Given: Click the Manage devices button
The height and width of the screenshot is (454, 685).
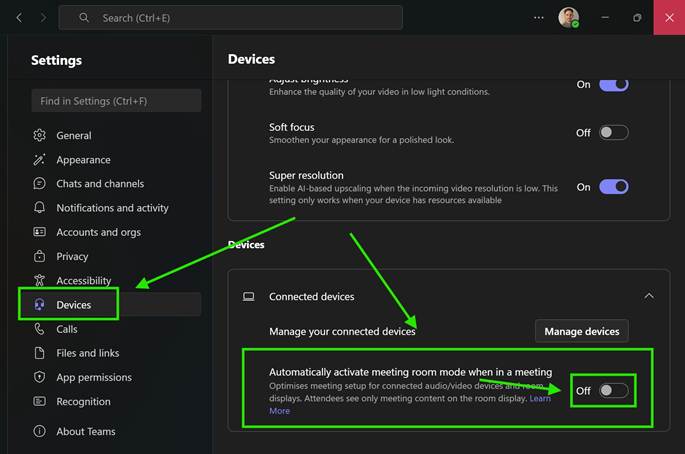Looking at the screenshot, I should coord(581,331).
